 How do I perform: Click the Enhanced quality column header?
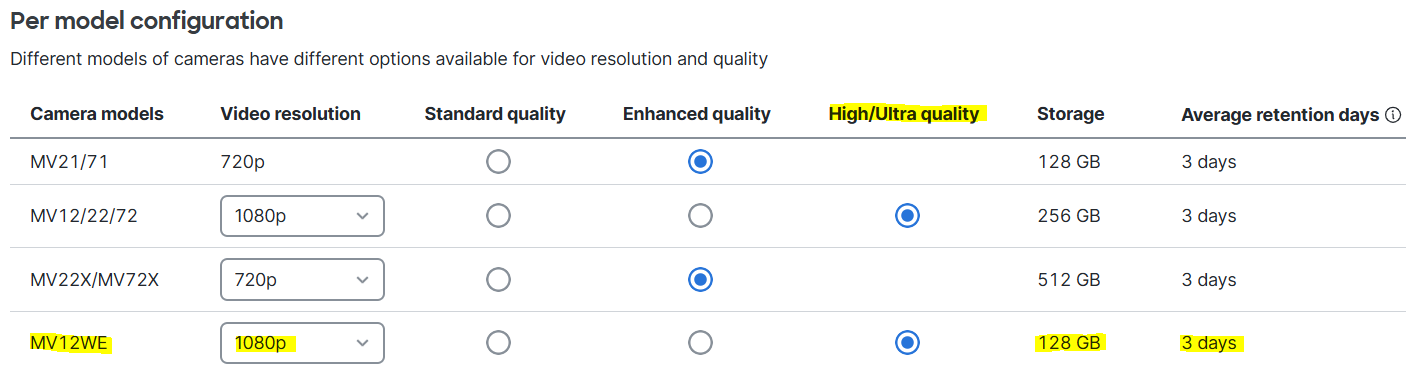point(697,114)
